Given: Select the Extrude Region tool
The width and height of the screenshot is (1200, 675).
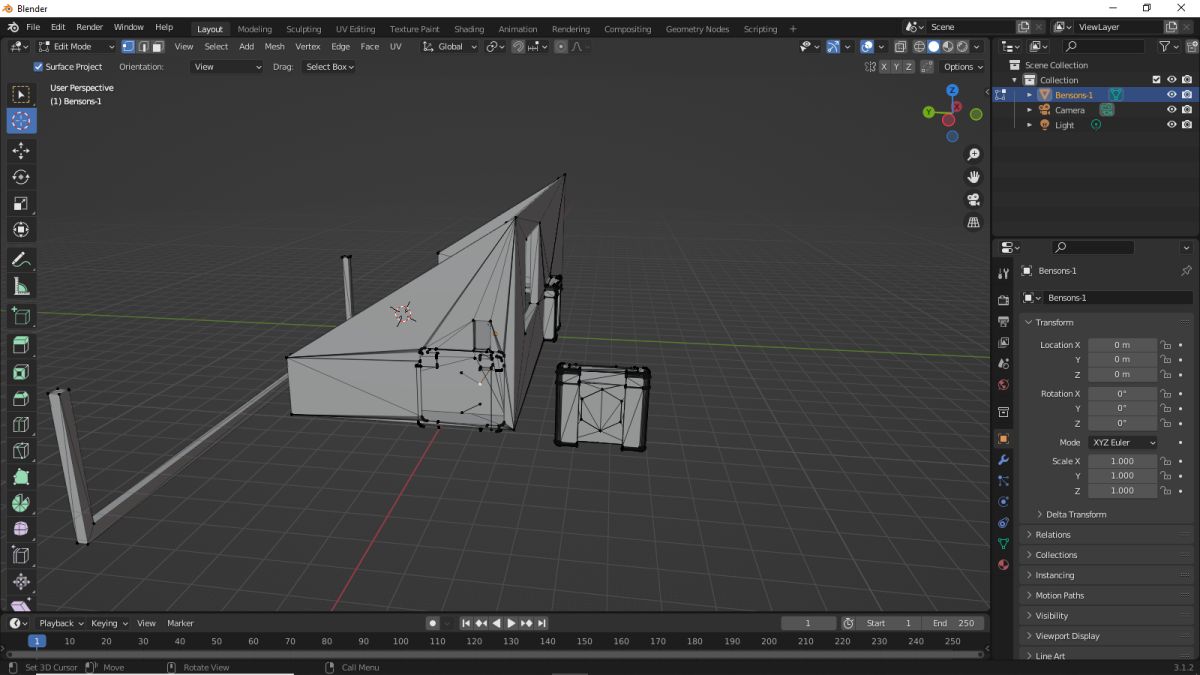Looking at the screenshot, I should [x=21, y=345].
